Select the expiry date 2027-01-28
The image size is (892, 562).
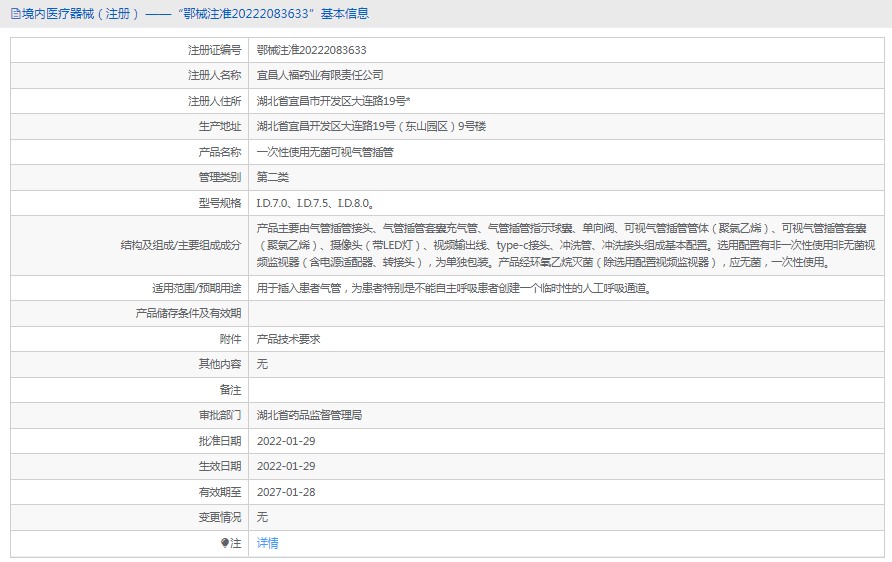coord(286,492)
